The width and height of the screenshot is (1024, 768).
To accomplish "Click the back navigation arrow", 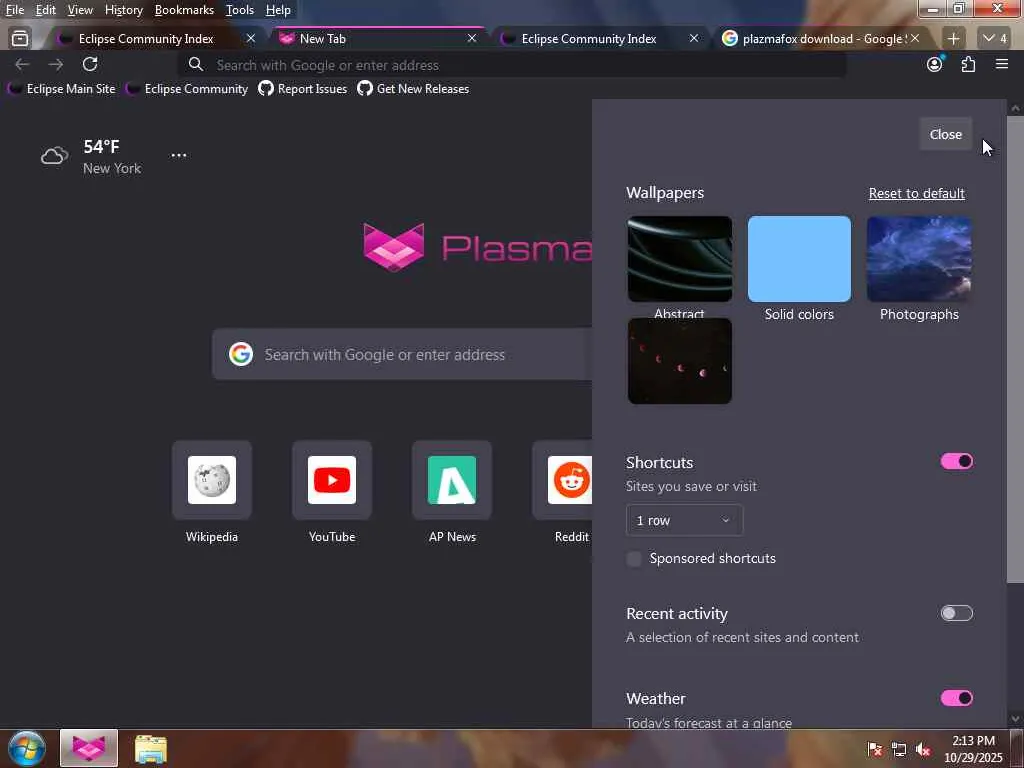I will 22,64.
